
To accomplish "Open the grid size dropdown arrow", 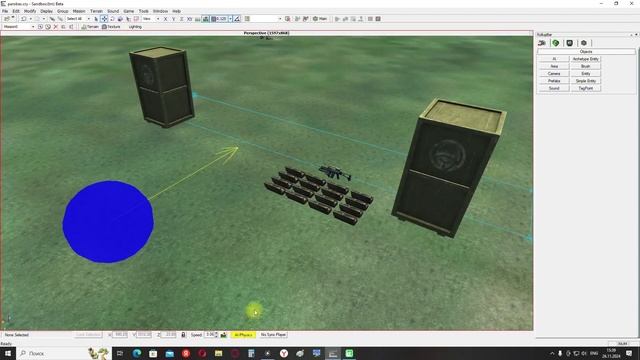I will [x=230, y=19].
